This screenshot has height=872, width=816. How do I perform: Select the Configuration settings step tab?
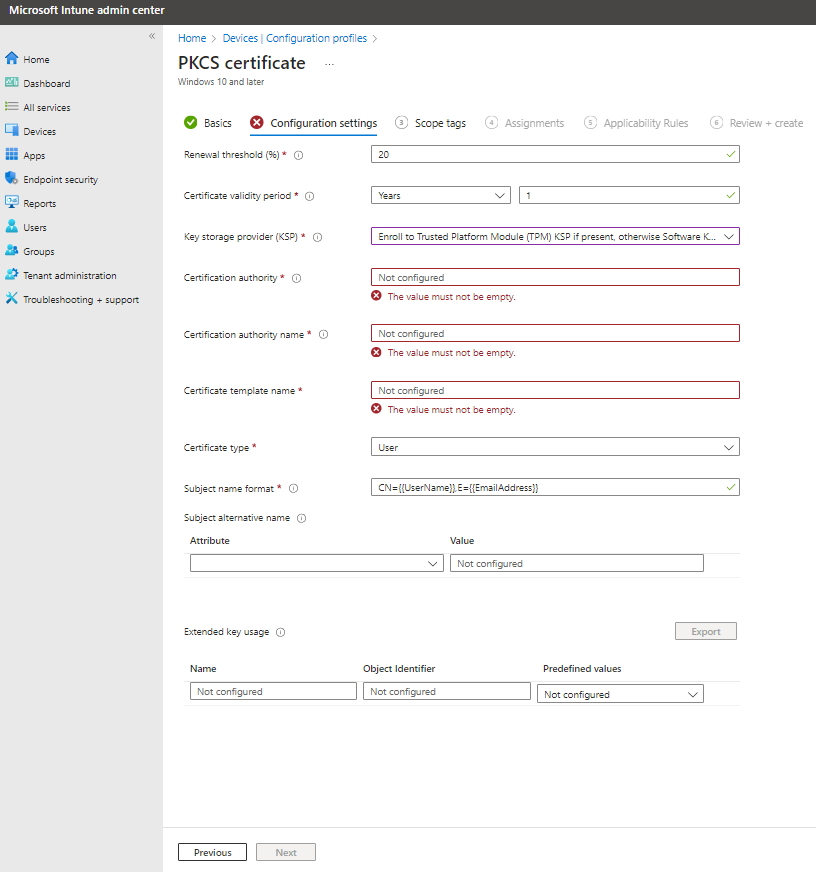click(314, 123)
